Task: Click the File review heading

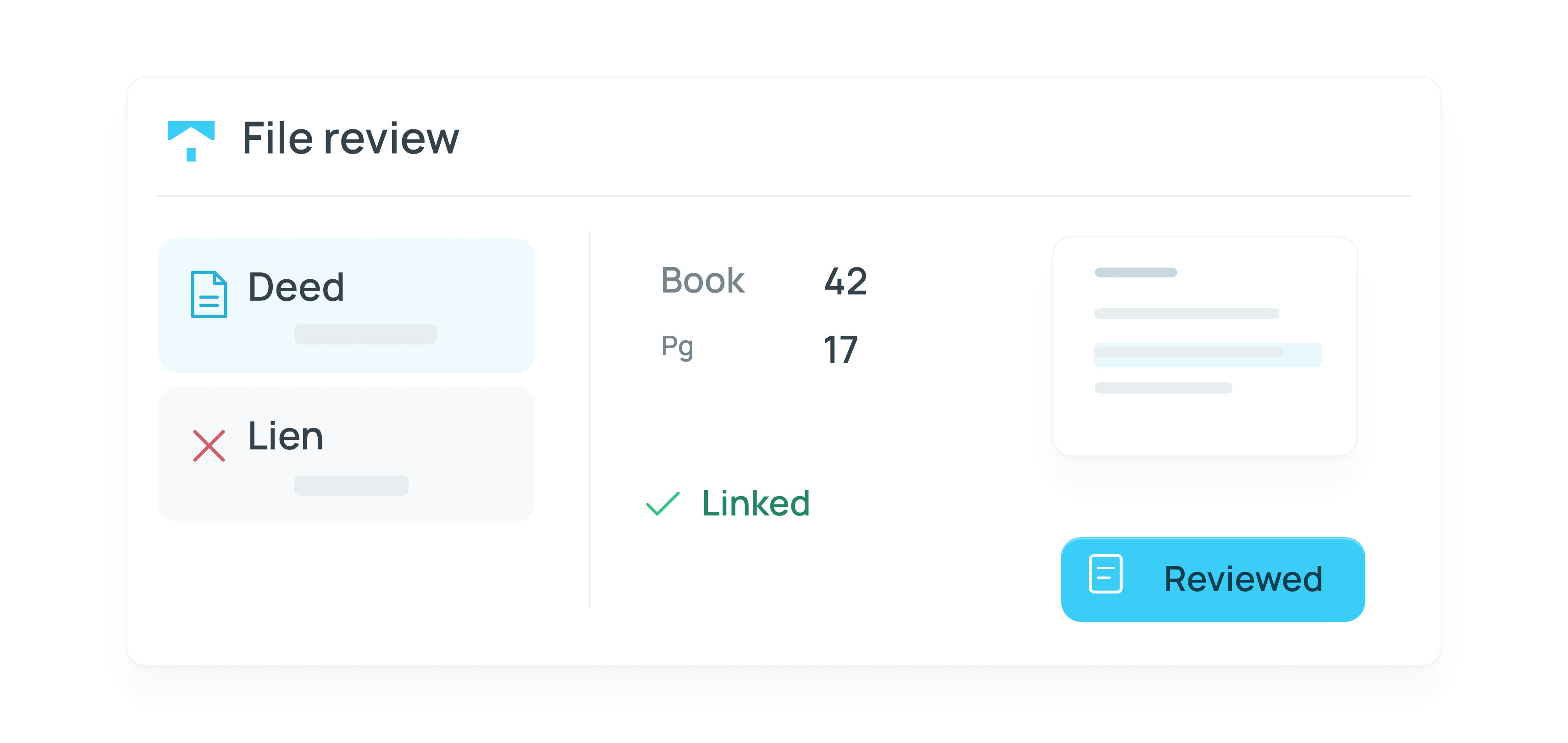Action: 351,139
